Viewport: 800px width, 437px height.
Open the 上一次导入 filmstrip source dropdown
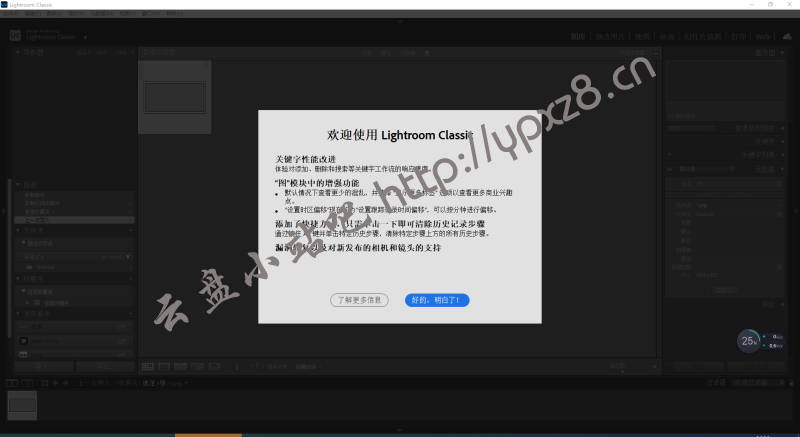(x=133, y=383)
